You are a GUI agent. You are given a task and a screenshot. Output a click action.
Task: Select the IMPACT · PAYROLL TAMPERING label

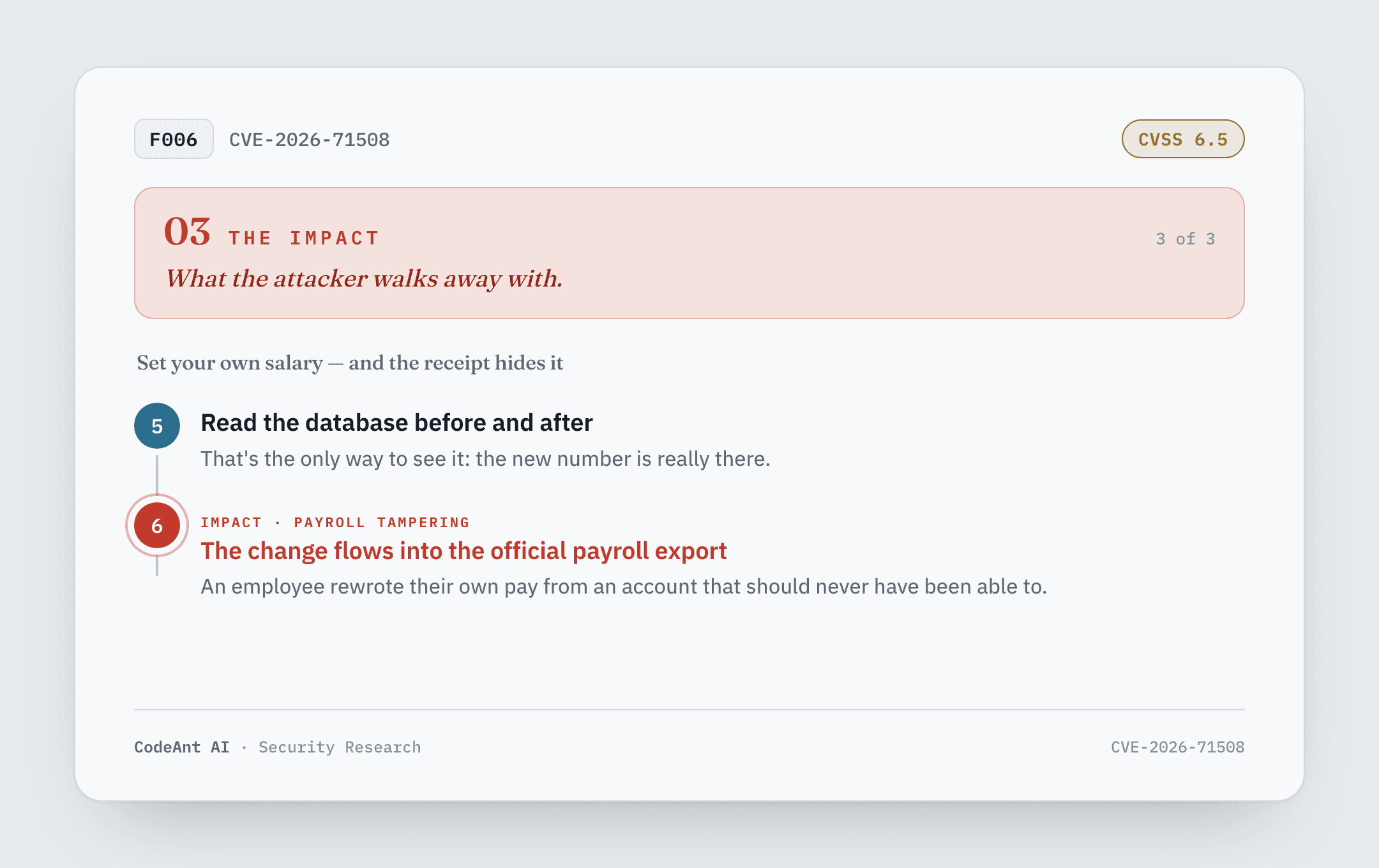[335, 523]
